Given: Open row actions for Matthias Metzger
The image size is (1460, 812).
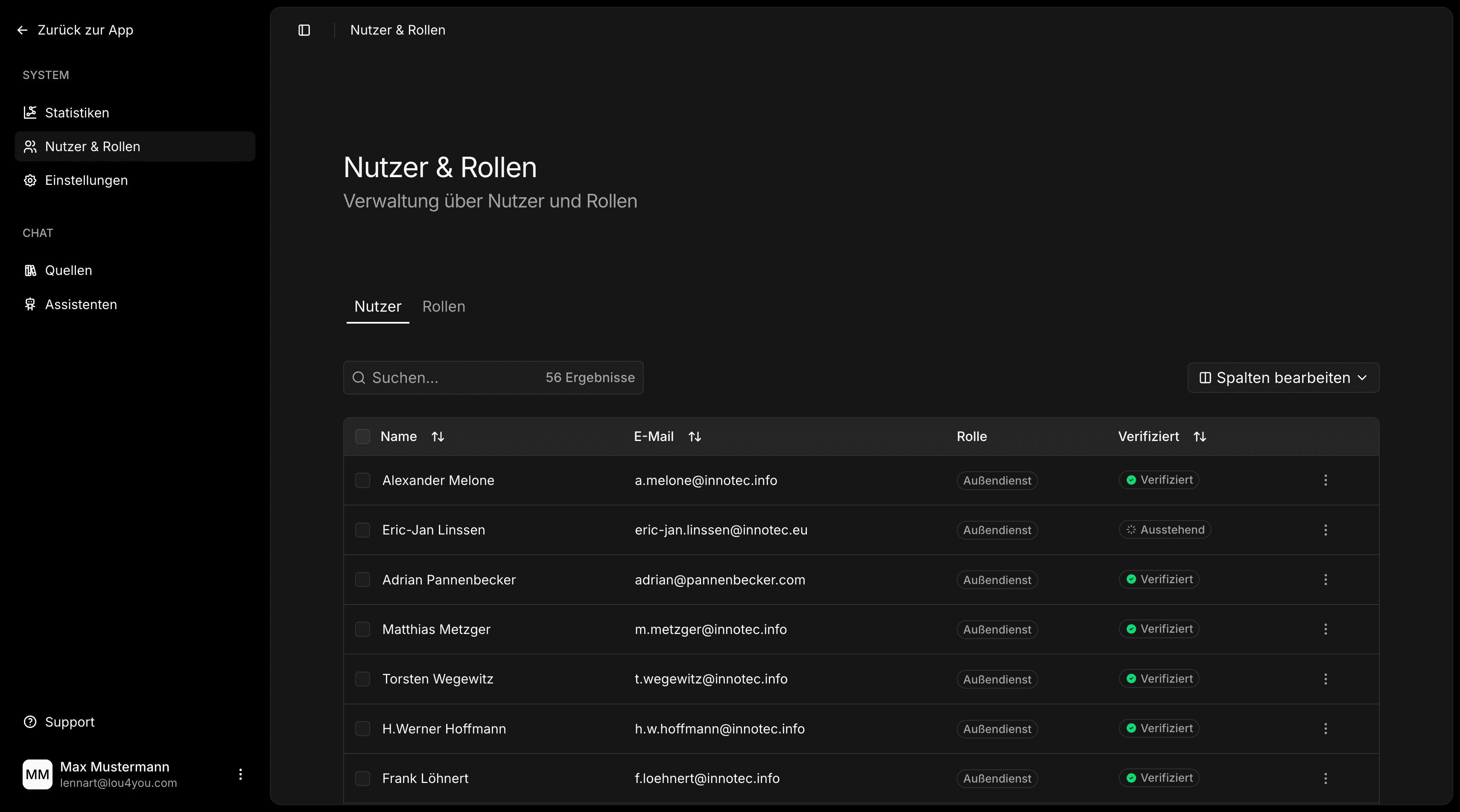Looking at the screenshot, I should 1326,630.
